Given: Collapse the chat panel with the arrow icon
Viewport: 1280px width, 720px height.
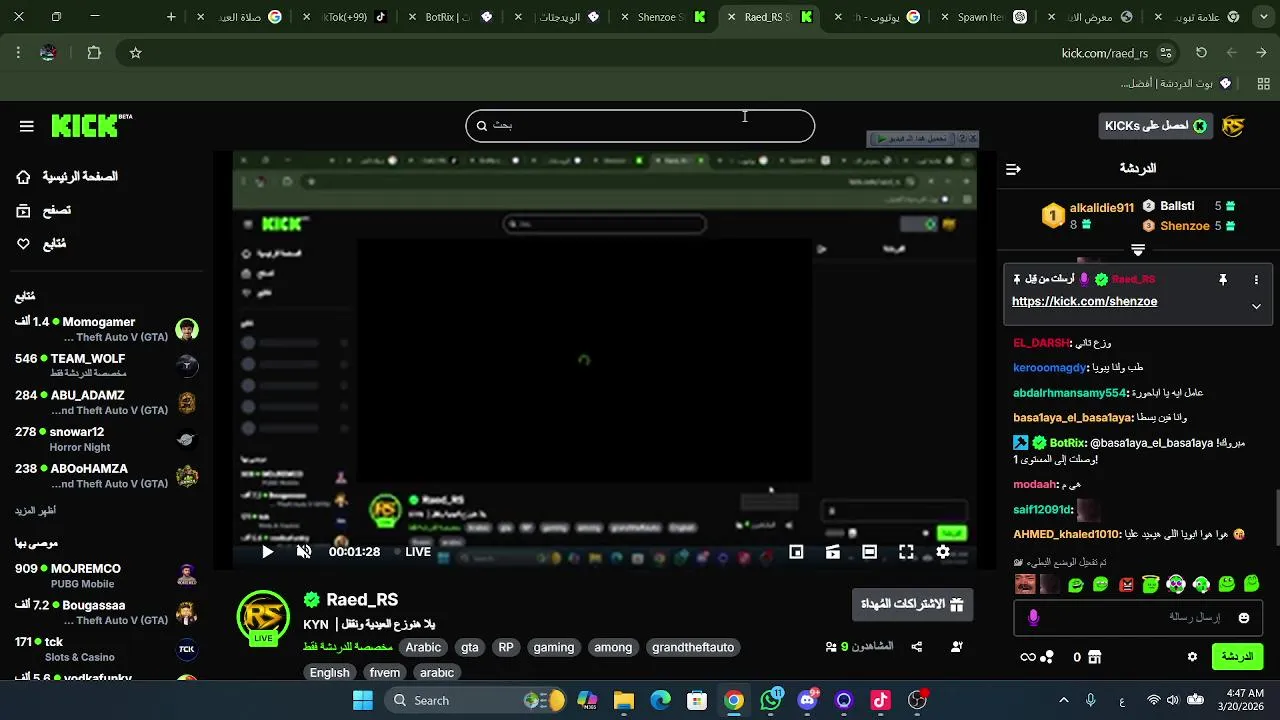Looking at the screenshot, I should (x=1013, y=169).
